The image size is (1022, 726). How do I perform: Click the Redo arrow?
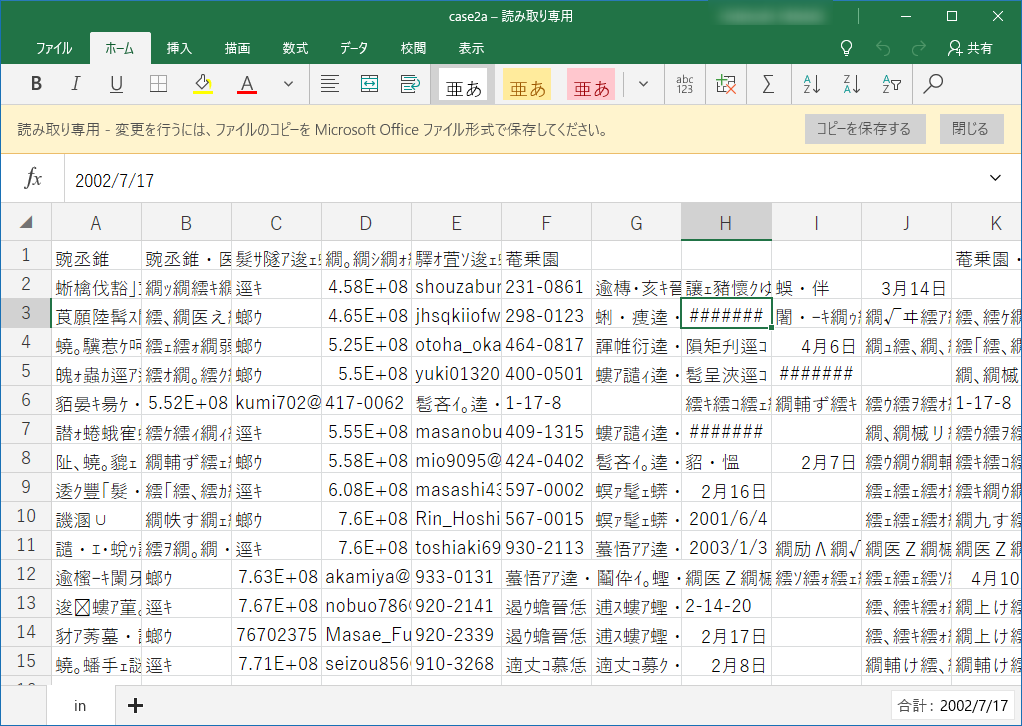919,48
